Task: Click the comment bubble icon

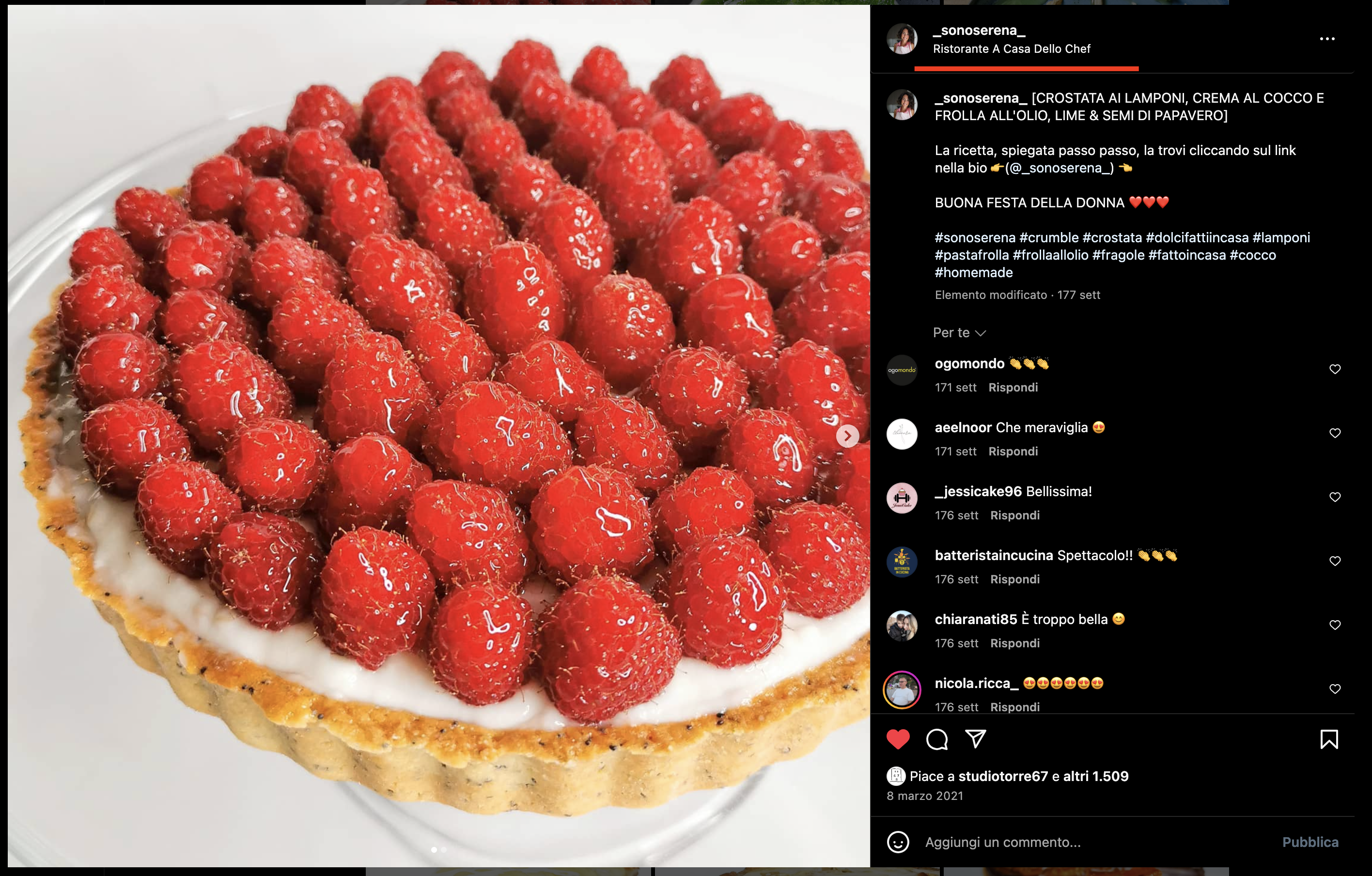Action: pos(936,739)
